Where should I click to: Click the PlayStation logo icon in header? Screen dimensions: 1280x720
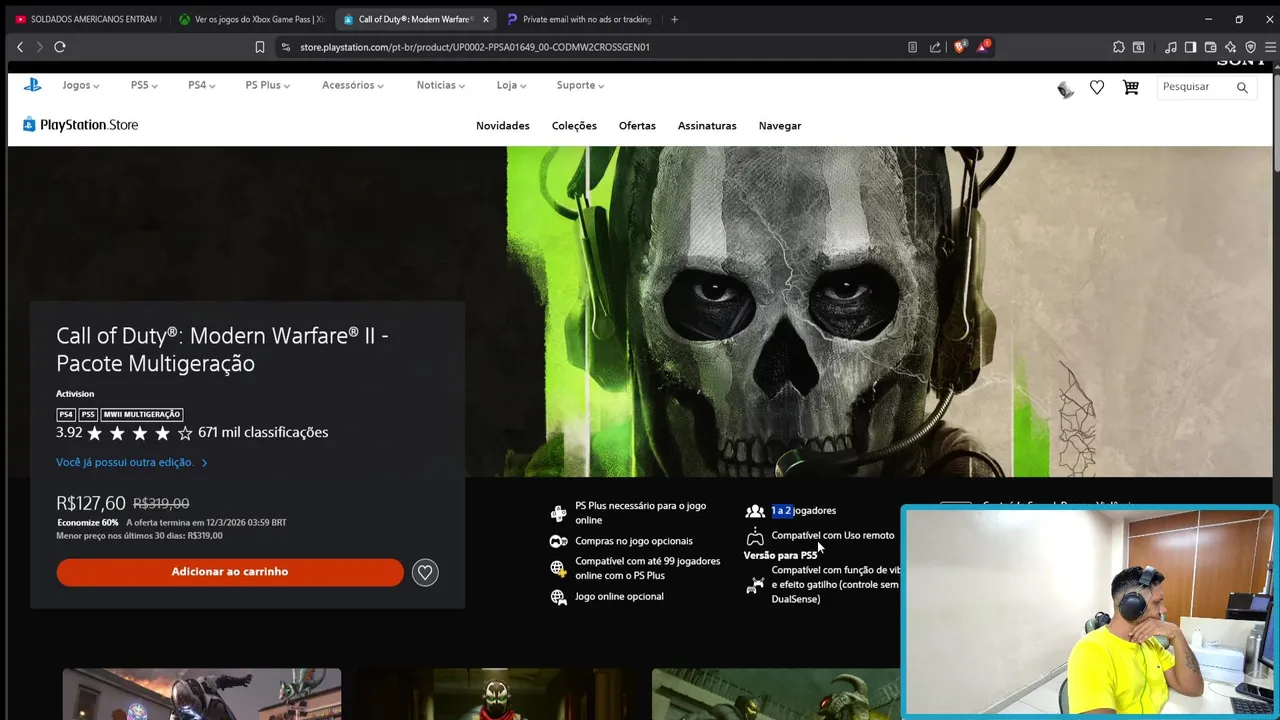33,85
